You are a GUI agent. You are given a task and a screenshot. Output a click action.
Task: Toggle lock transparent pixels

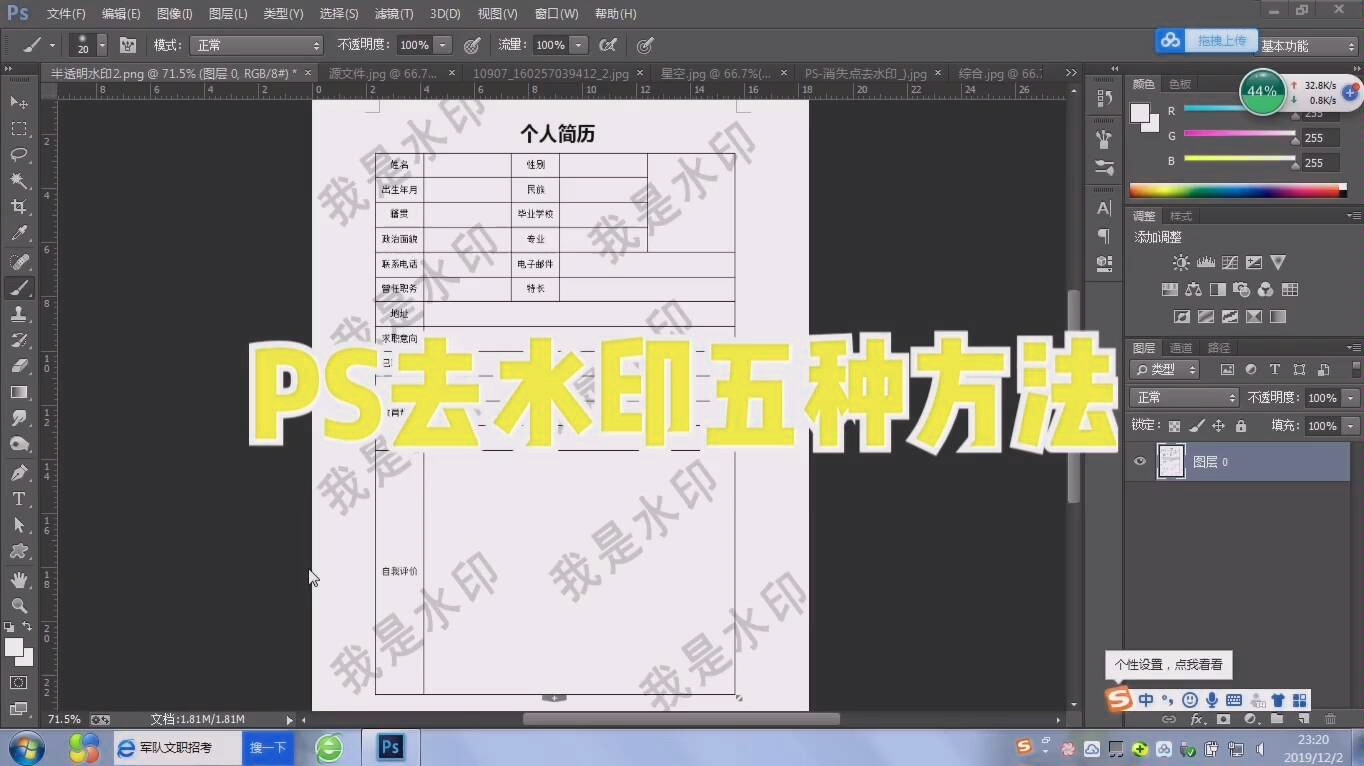1174,426
